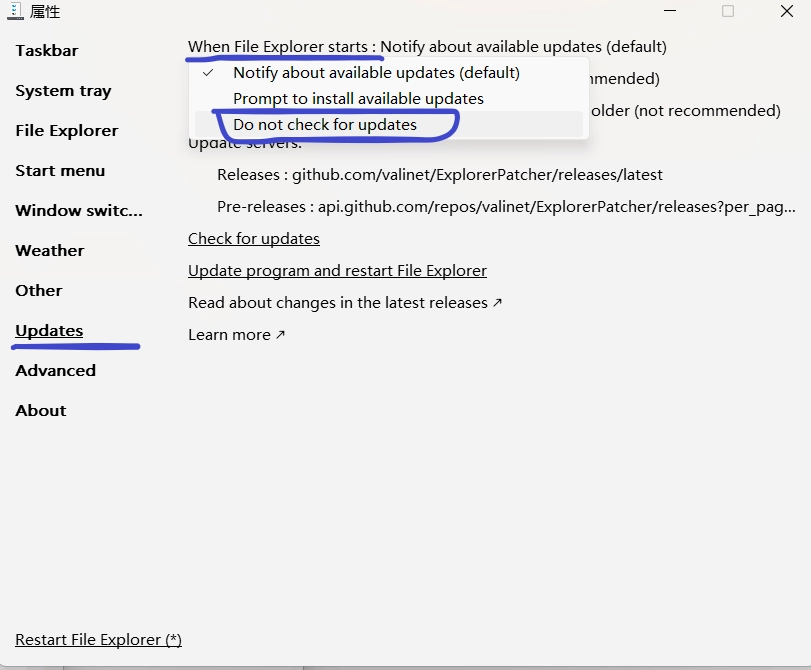
Task: Show the Other settings section
Action: tap(39, 291)
